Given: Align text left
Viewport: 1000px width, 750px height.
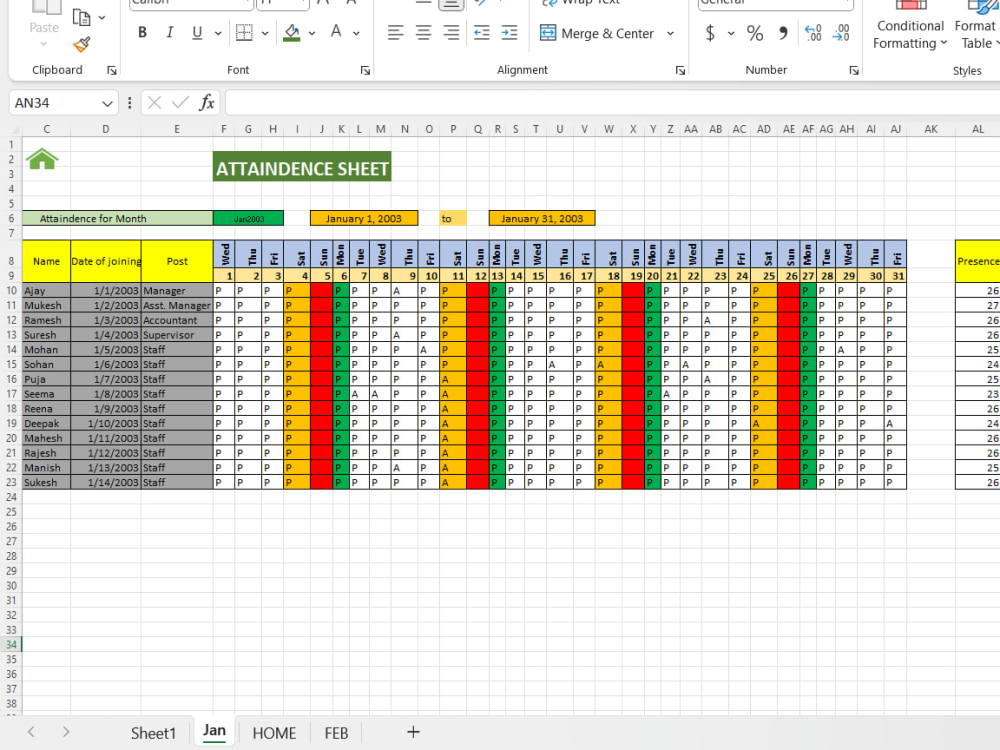Looking at the screenshot, I should pos(395,33).
